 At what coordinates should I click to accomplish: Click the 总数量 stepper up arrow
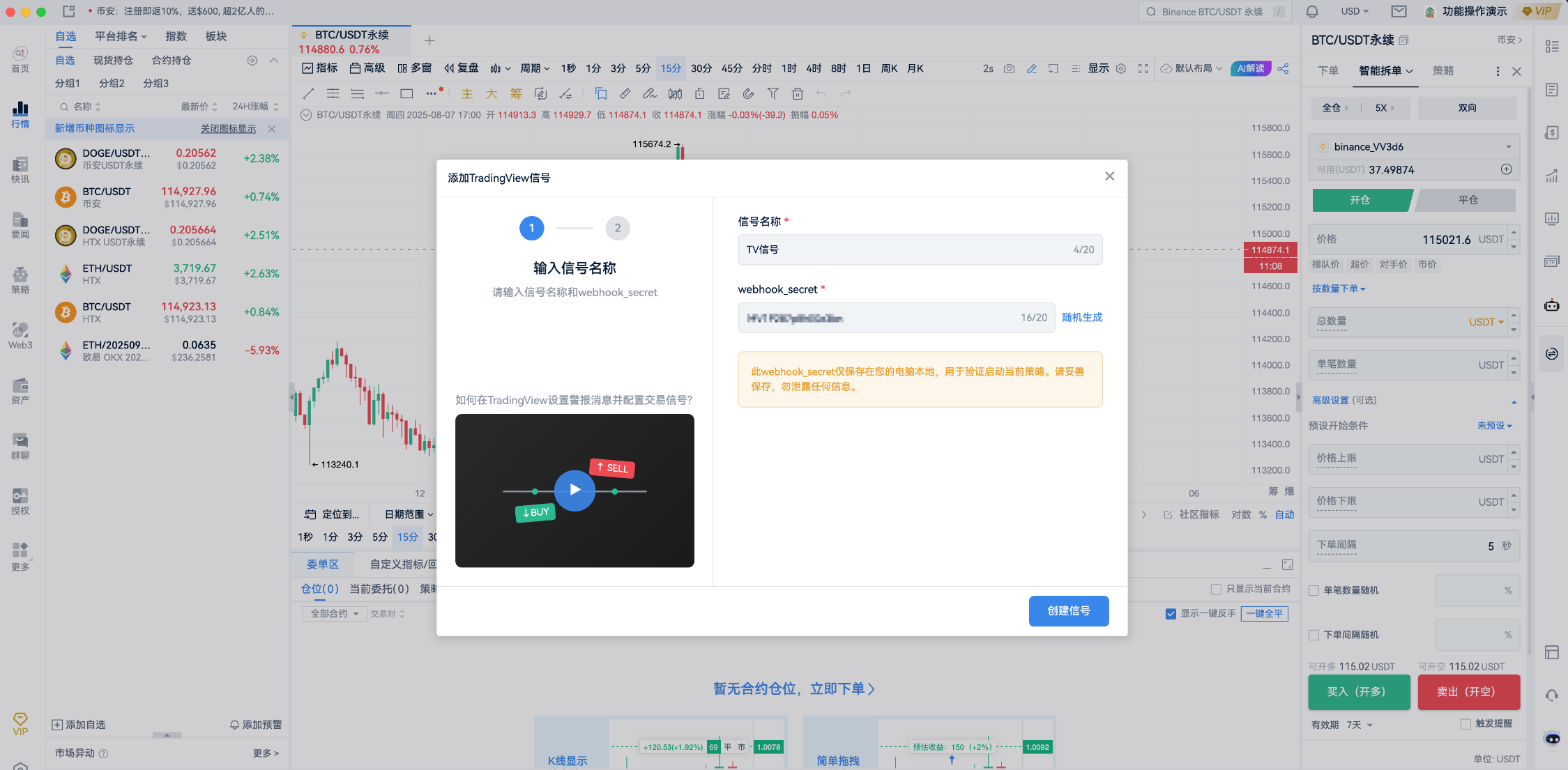click(1514, 315)
